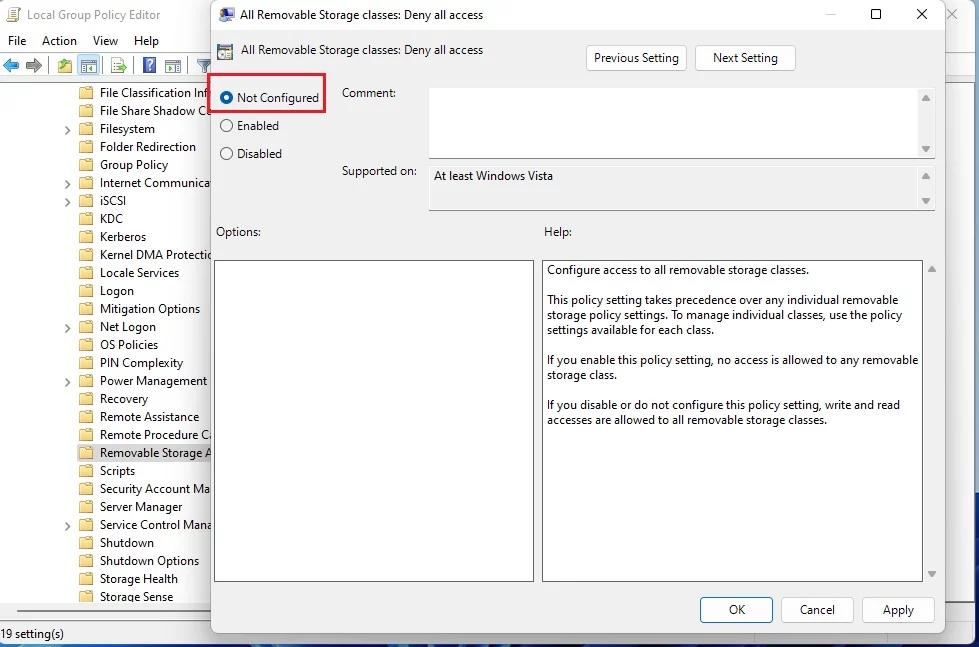
Task: Select the File Share Shadow Copy tree item
Action: (155, 111)
